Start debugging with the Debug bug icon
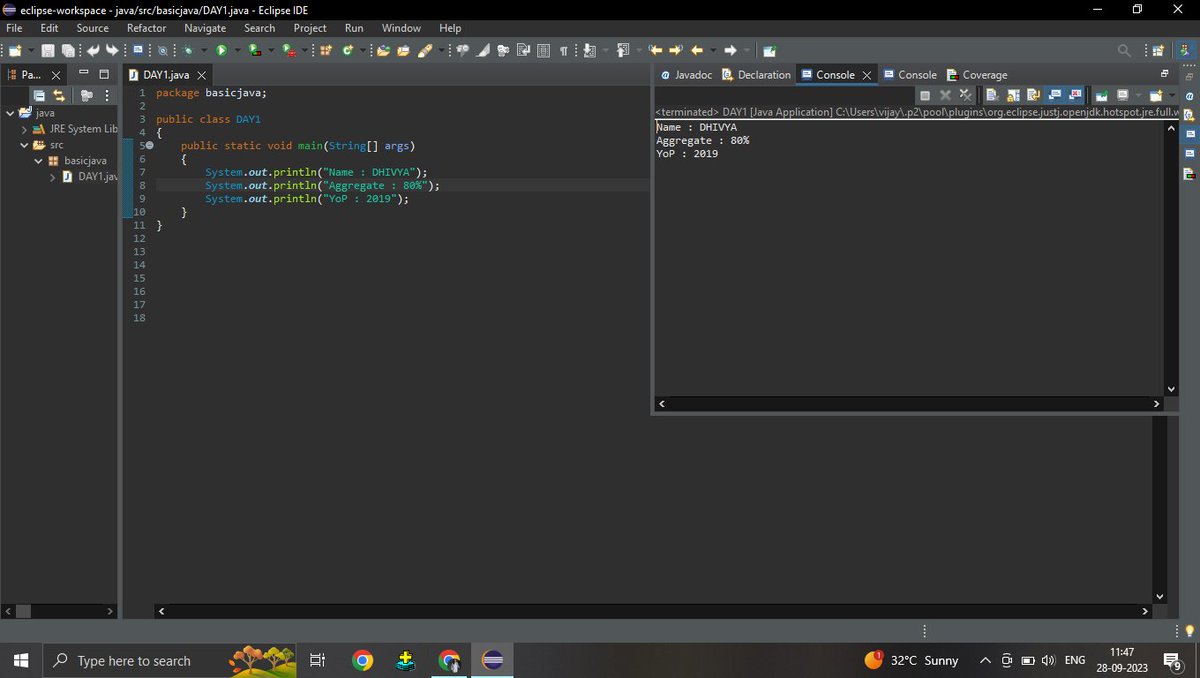Image resolution: width=1200 pixels, height=678 pixels. tap(188, 50)
